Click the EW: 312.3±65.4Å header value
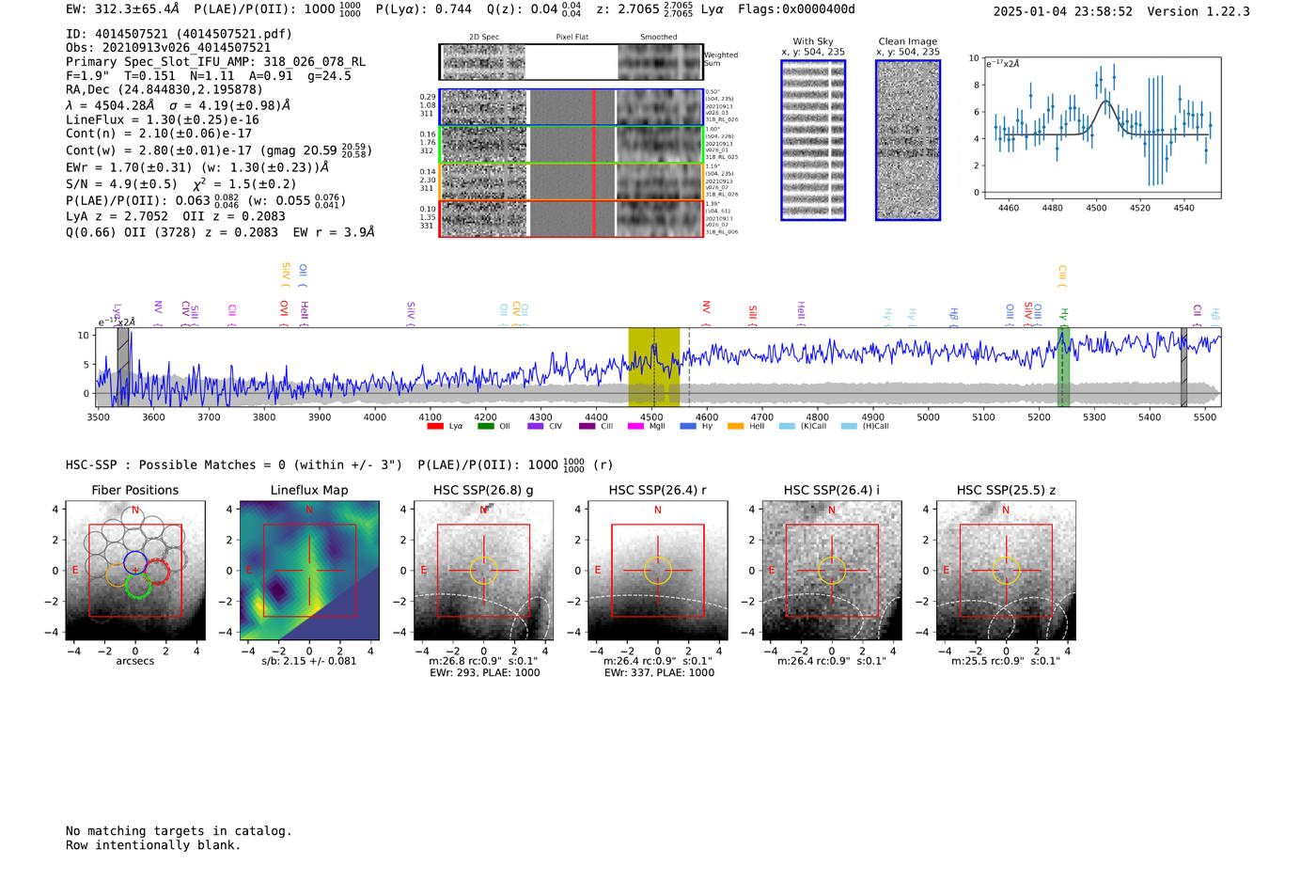The height and width of the screenshot is (896, 1316). (x=122, y=9)
